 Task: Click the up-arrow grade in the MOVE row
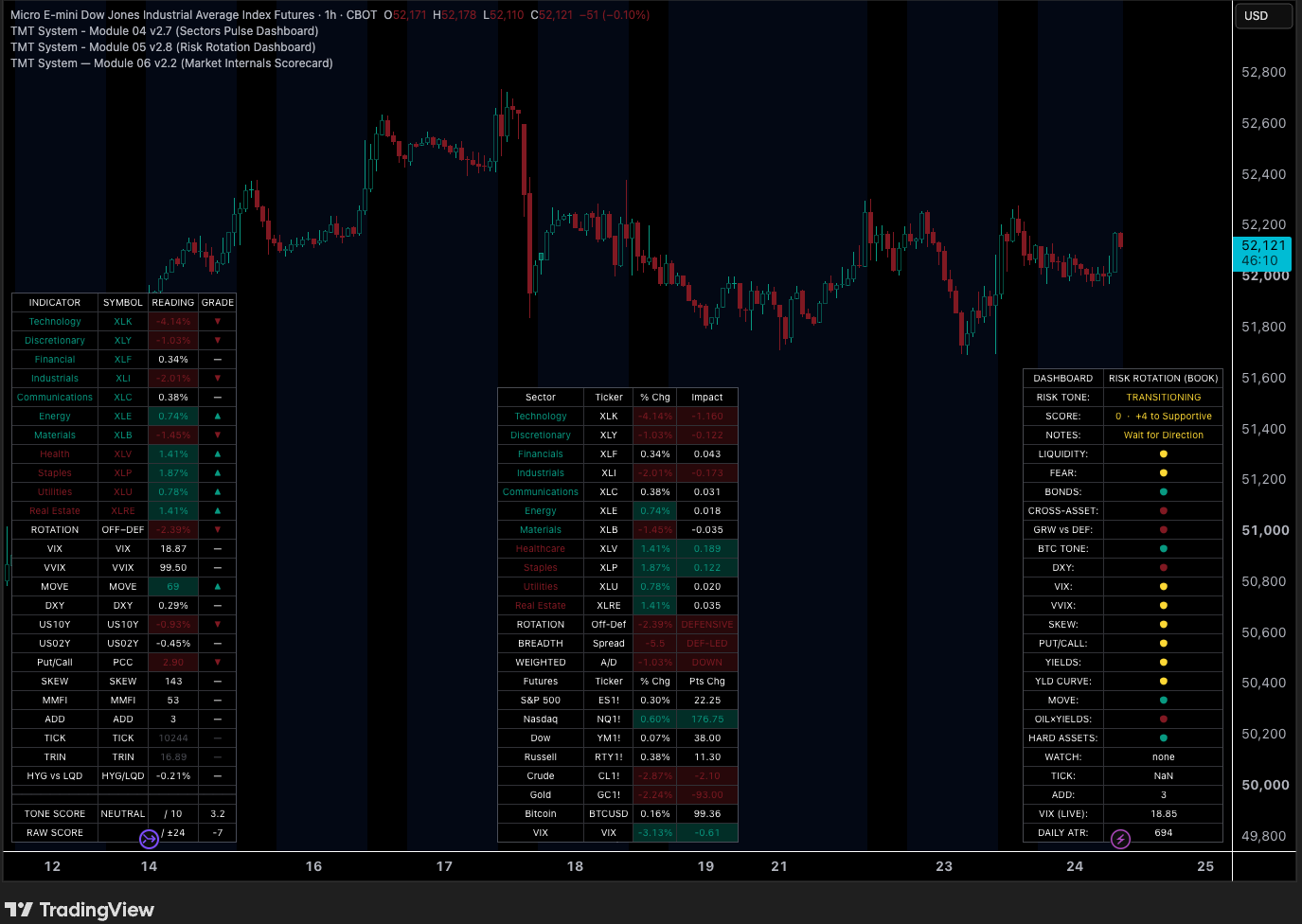[218, 587]
